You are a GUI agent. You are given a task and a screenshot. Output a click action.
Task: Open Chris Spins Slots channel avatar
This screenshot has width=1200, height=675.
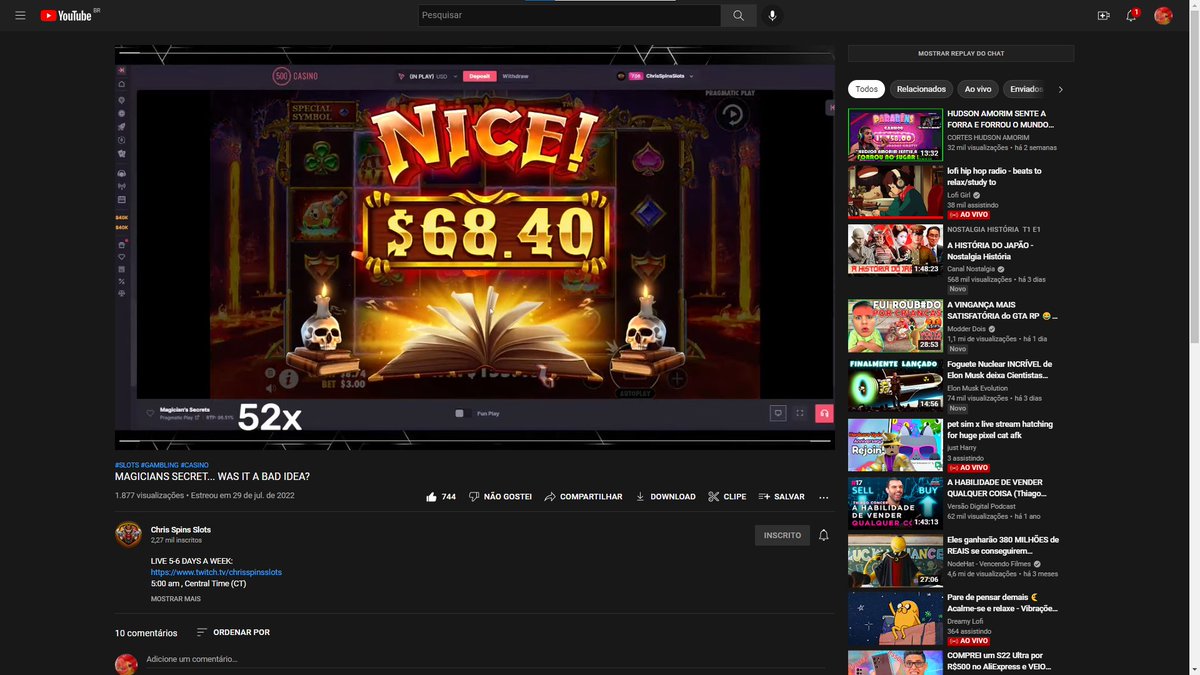tap(128, 535)
